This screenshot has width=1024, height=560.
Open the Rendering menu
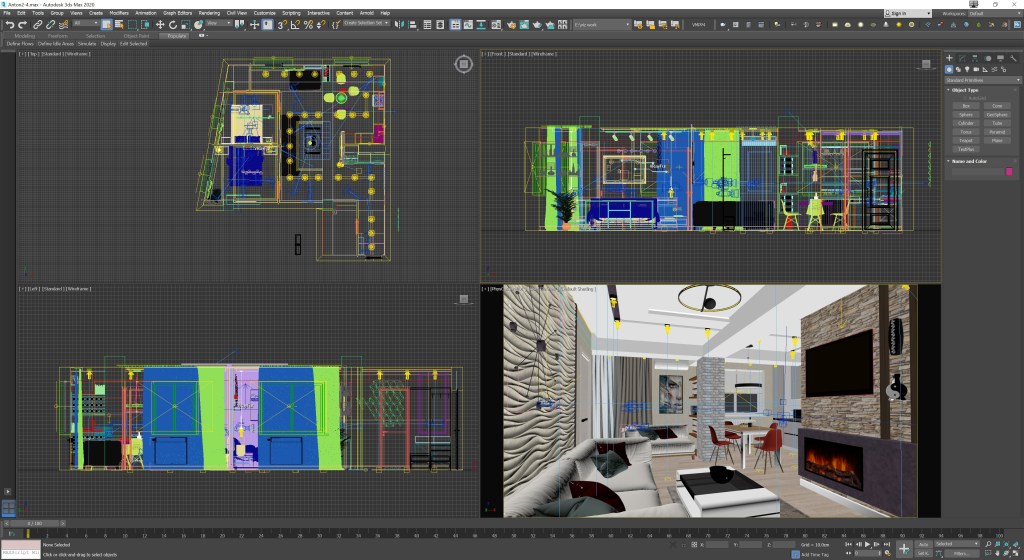pyautogui.click(x=209, y=13)
